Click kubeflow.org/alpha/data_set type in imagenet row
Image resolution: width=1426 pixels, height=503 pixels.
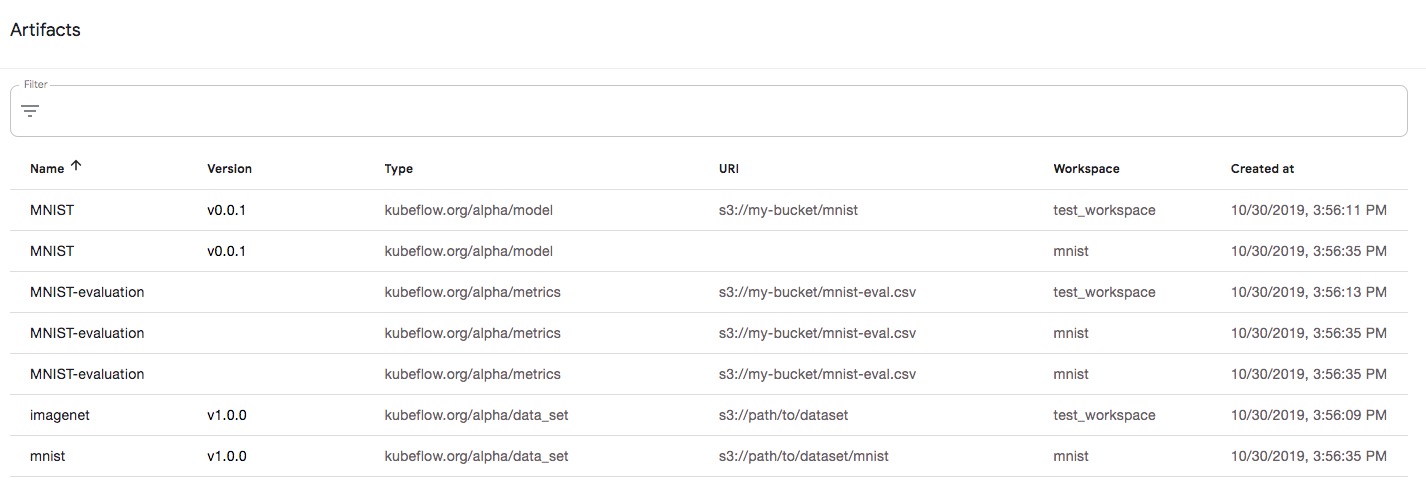coord(476,415)
